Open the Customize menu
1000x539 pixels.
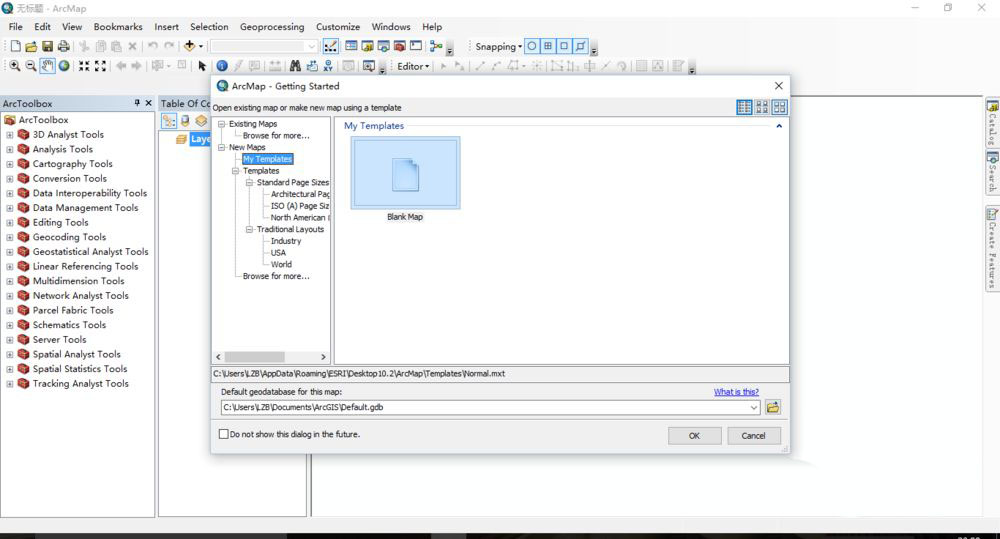(338, 27)
